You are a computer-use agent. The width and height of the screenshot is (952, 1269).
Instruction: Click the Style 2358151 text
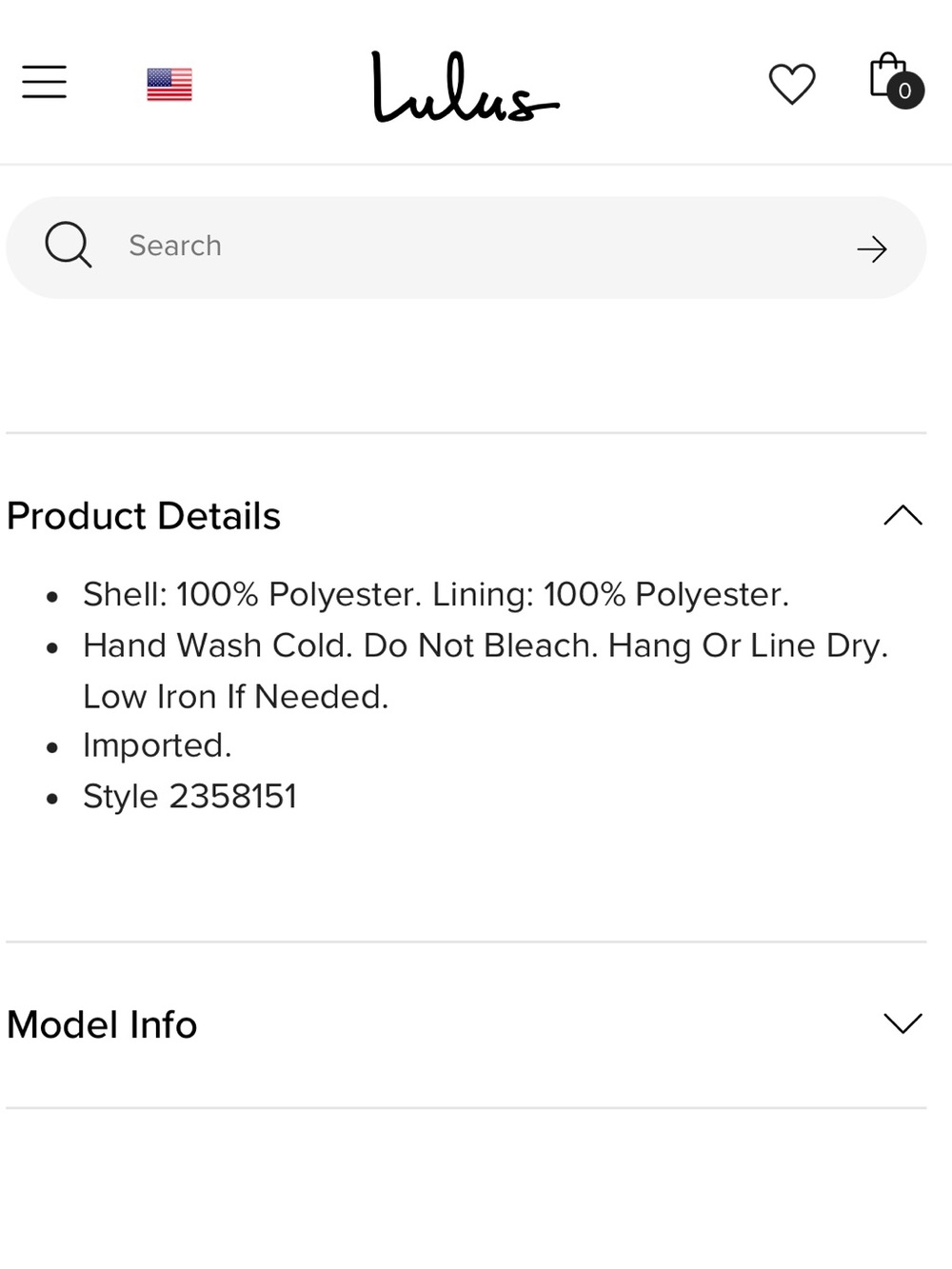[x=190, y=796]
